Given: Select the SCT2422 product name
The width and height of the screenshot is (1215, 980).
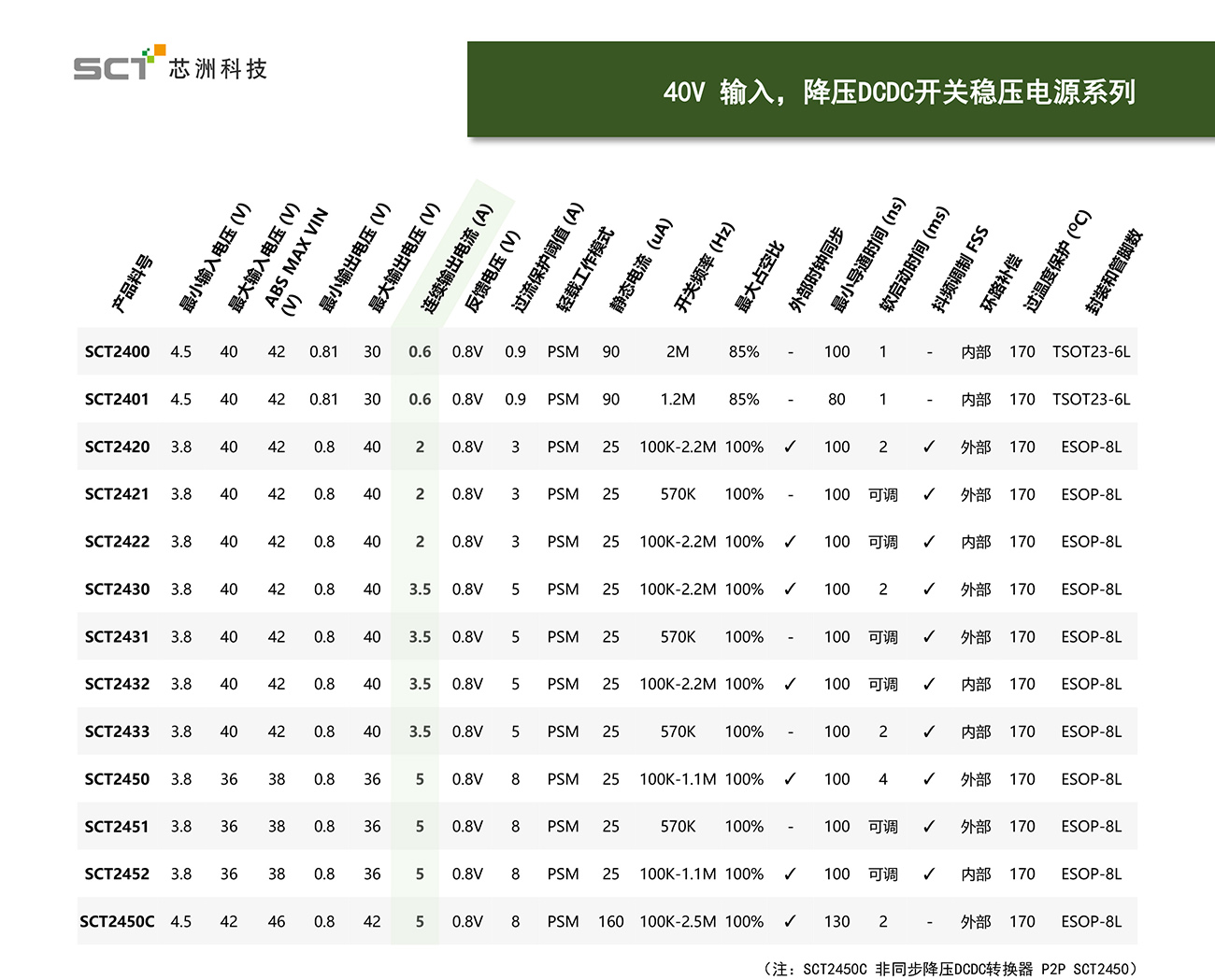Looking at the screenshot, I should tap(117, 542).
